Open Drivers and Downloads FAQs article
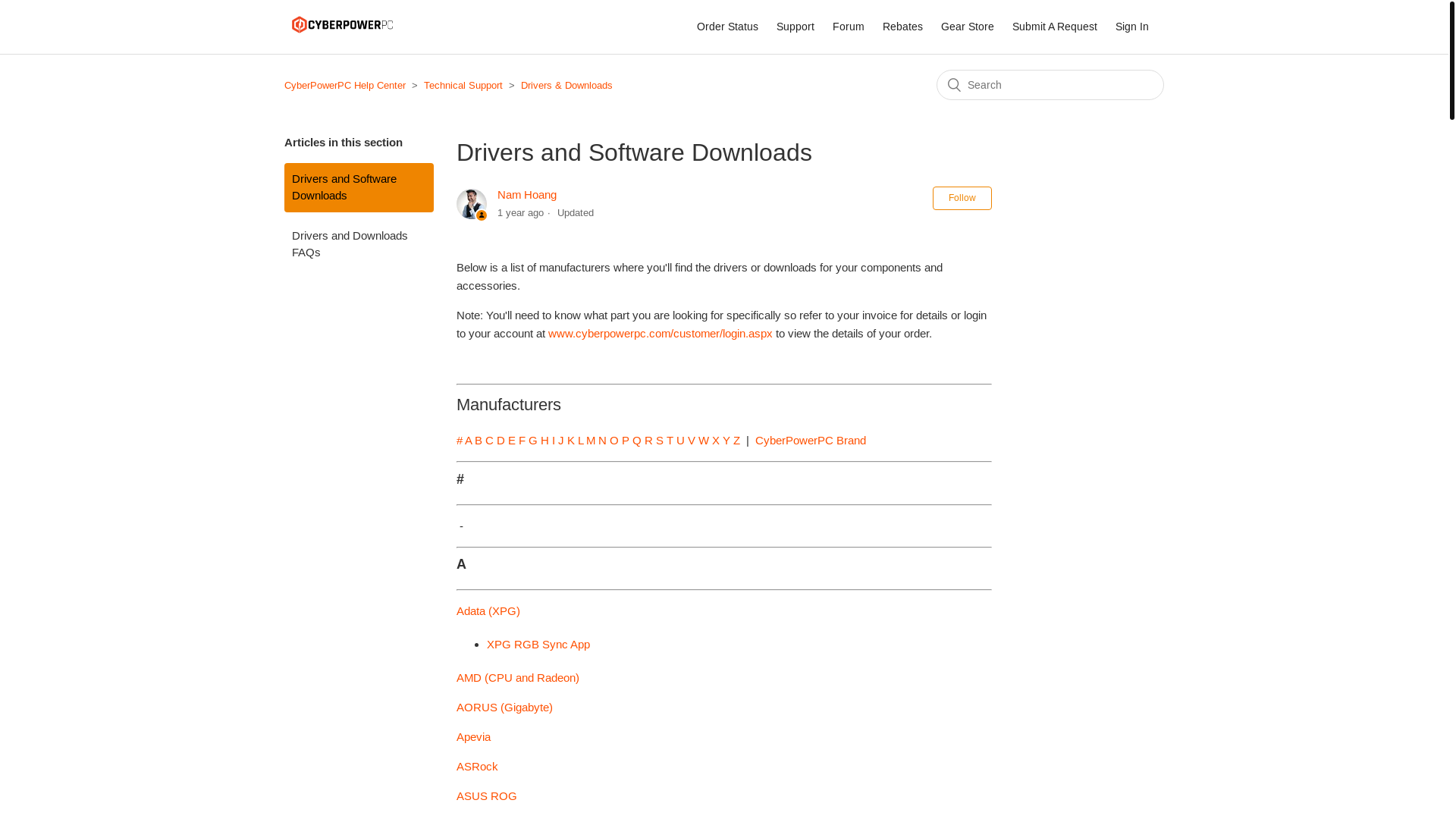Viewport: 1456px width, 819px height. [x=359, y=244]
